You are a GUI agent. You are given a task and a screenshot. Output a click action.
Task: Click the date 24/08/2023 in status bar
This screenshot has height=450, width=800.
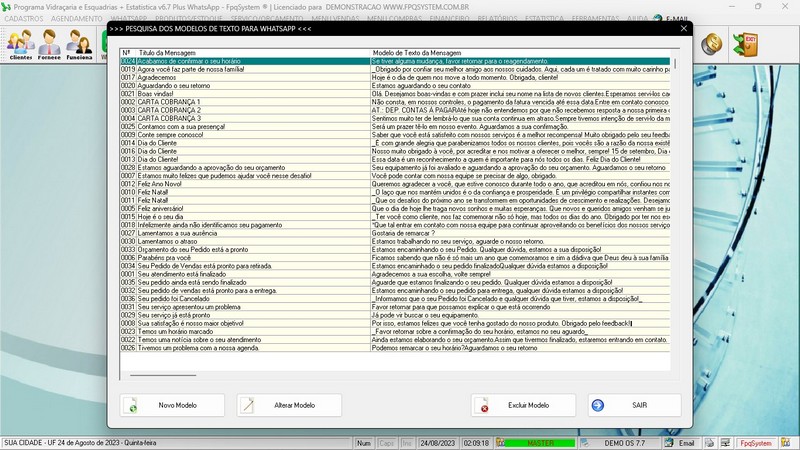437,443
